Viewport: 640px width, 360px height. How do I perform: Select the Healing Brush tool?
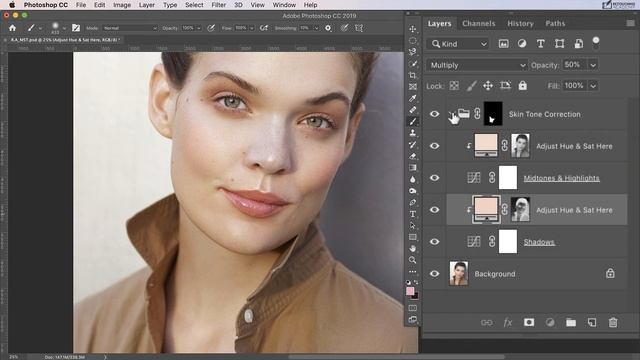tap(413, 110)
